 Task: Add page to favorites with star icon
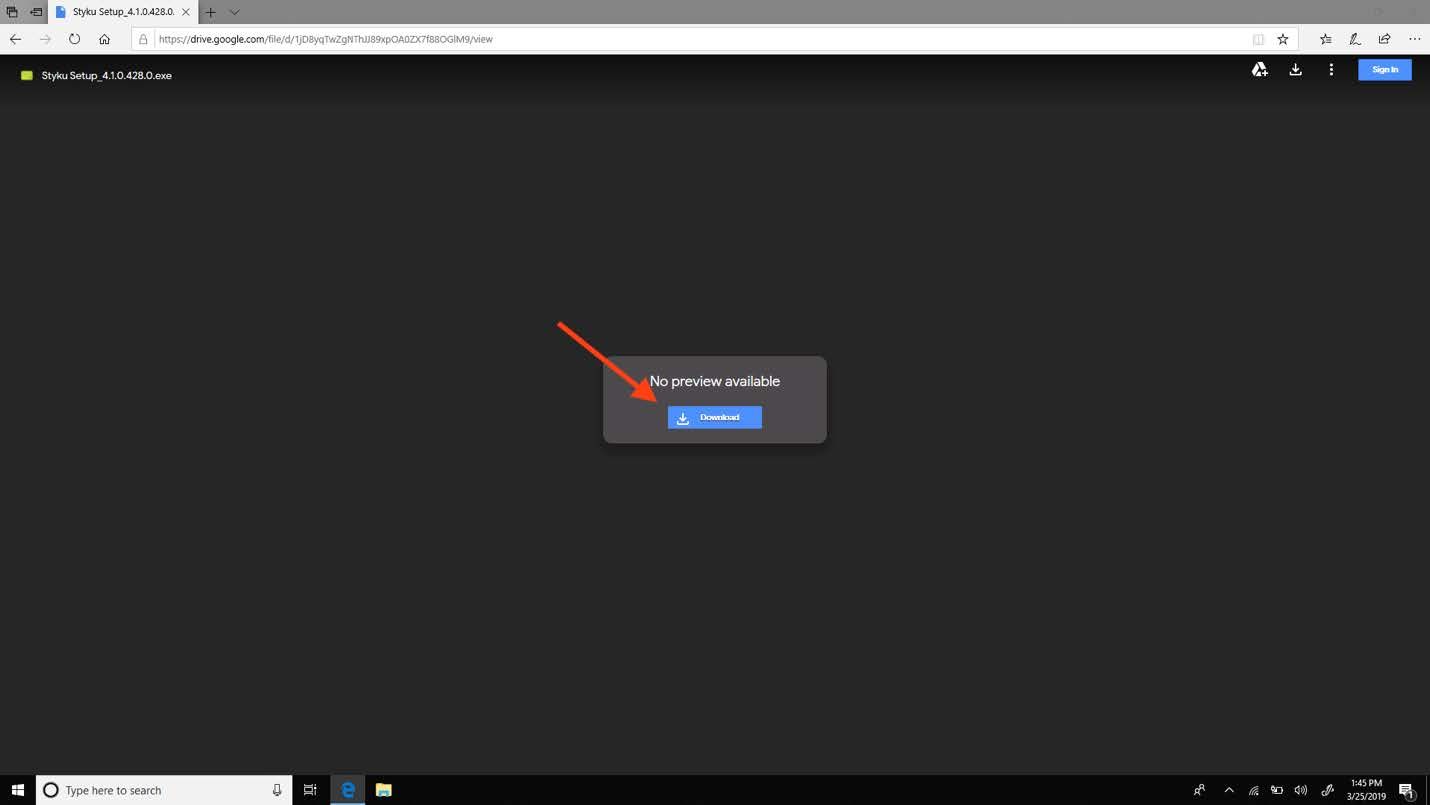pos(1283,39)
